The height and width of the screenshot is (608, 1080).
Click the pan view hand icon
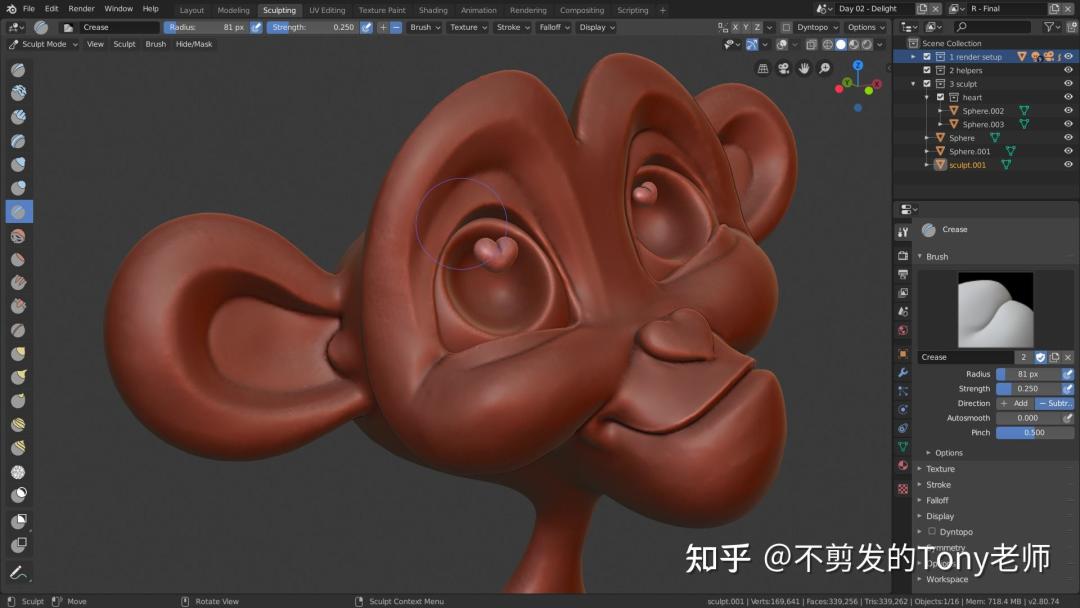point(804,68)
